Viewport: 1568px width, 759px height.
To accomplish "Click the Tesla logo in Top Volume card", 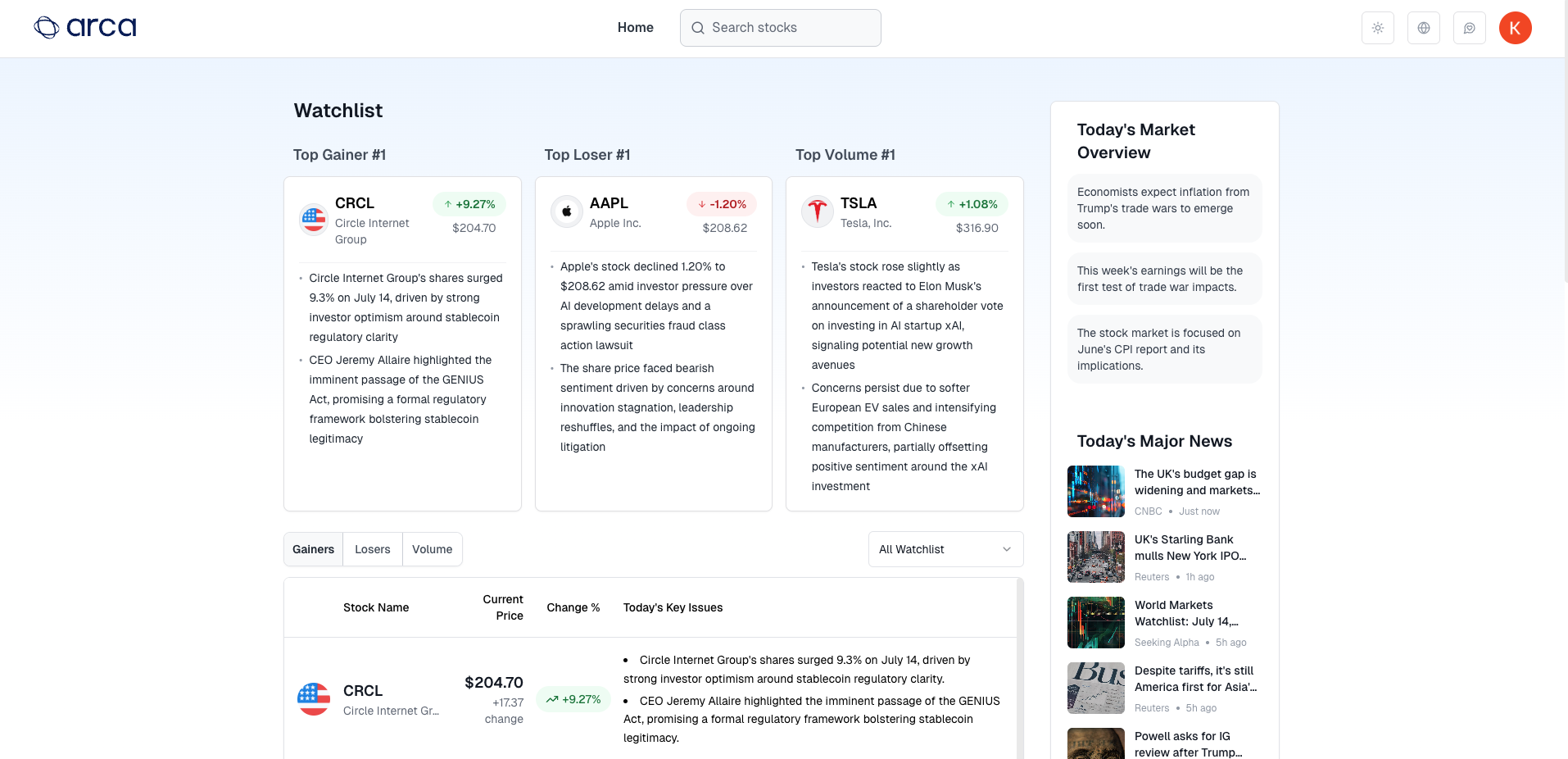I will pos(817,211).
